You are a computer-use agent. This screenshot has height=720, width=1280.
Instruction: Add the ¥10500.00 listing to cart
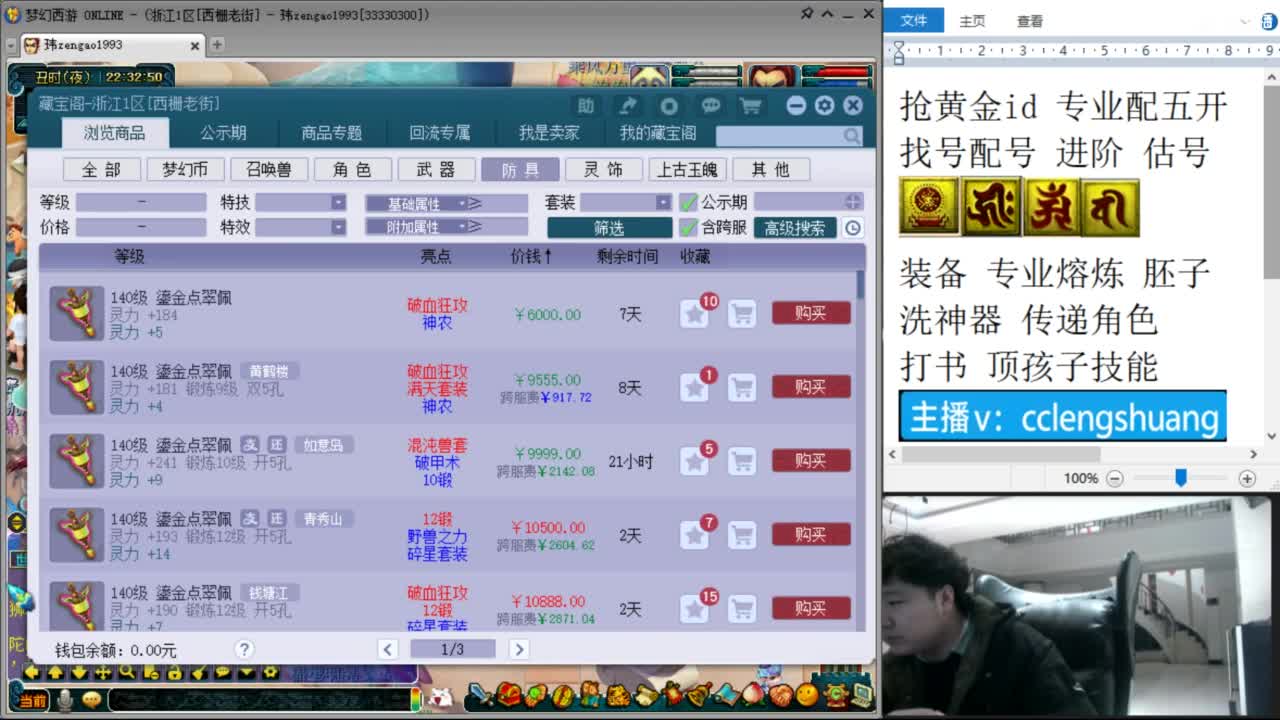[x=741, y=535]
